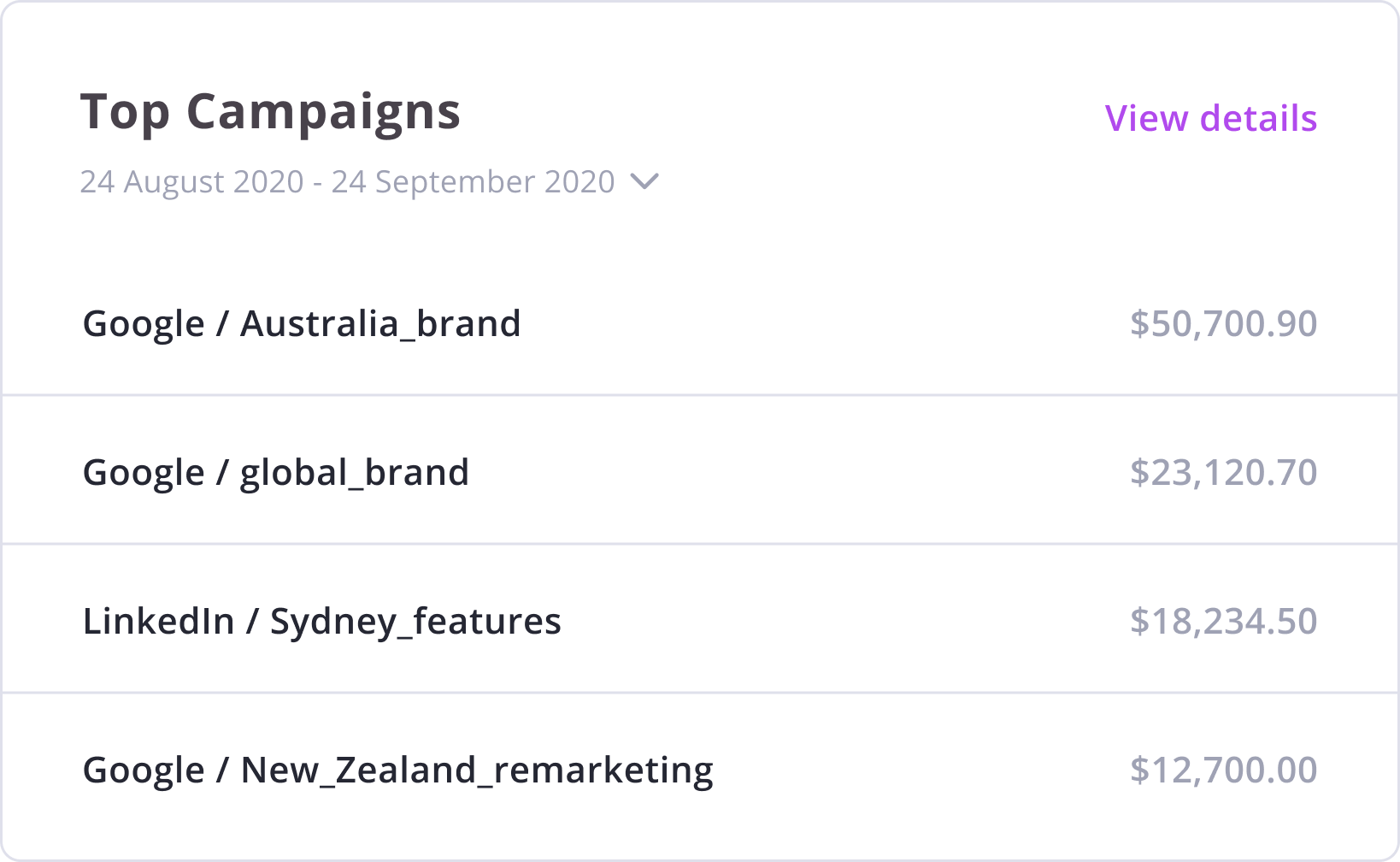This screenshot has width=1400, height=862.
Task: Click the $23,120.70 amount
Action: coord(1223,473)
